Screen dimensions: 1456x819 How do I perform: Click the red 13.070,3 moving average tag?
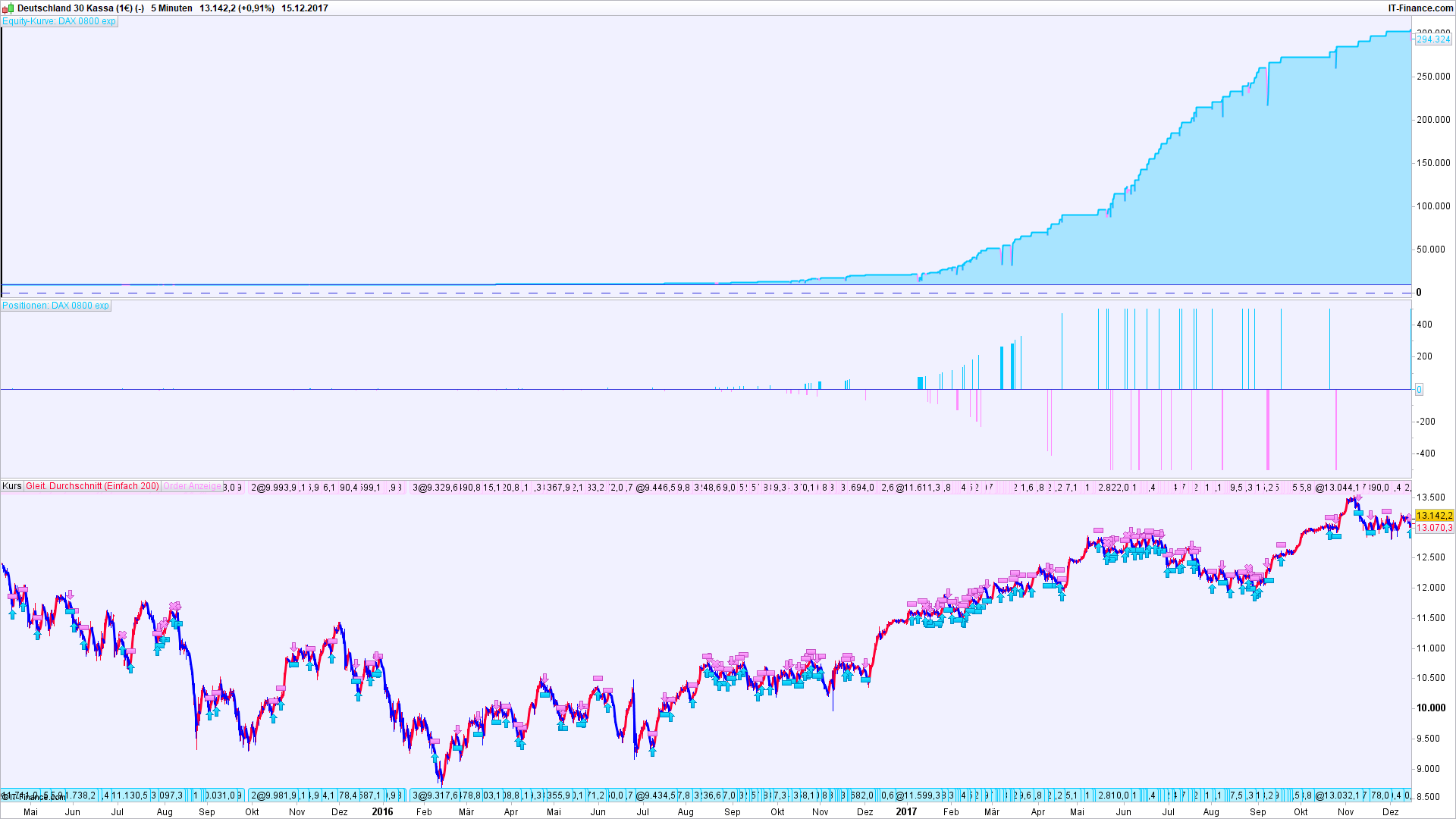(x=1434, y=528)
